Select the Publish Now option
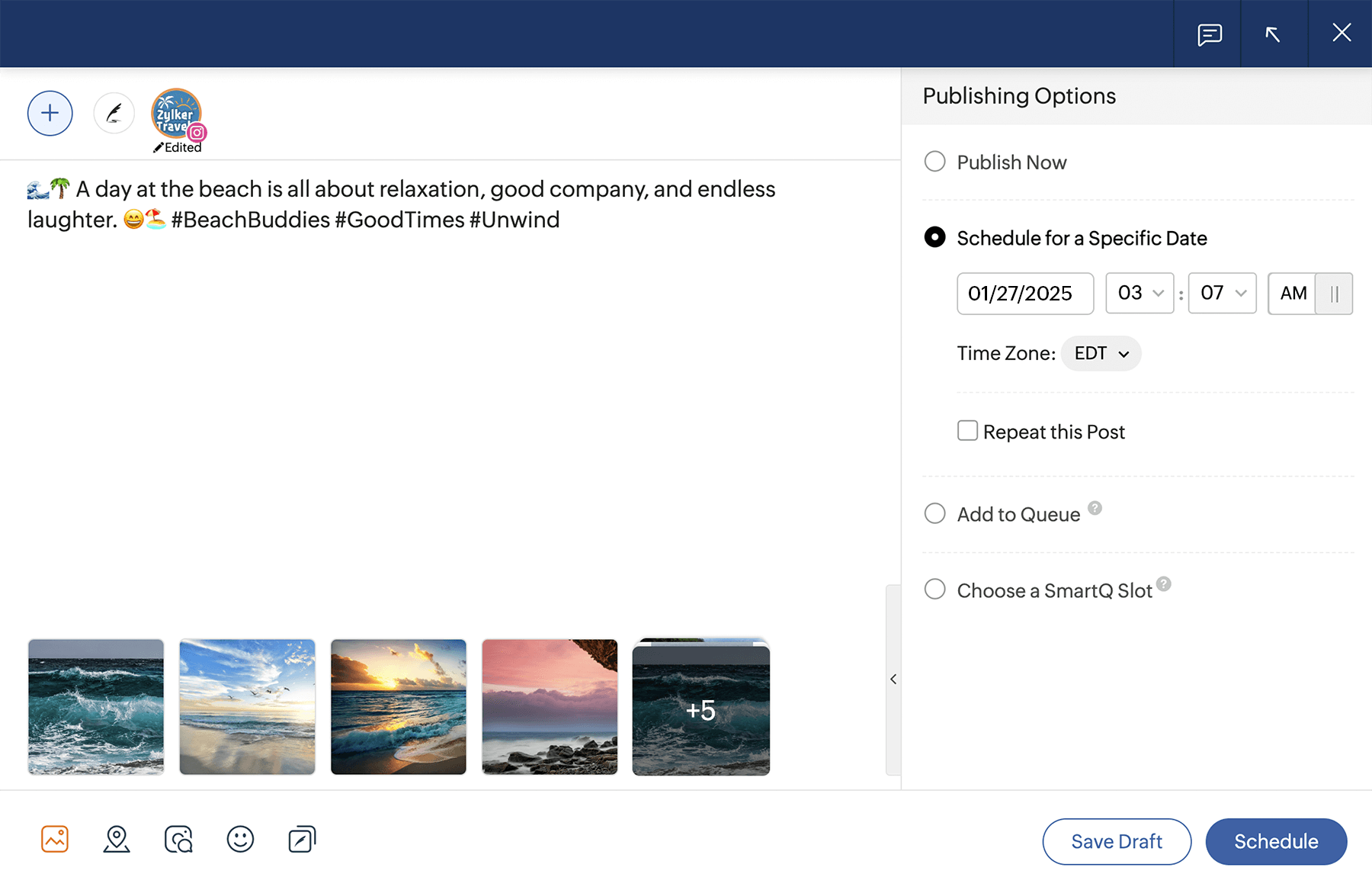The image size is (1372, 890). tap(934, 162)
